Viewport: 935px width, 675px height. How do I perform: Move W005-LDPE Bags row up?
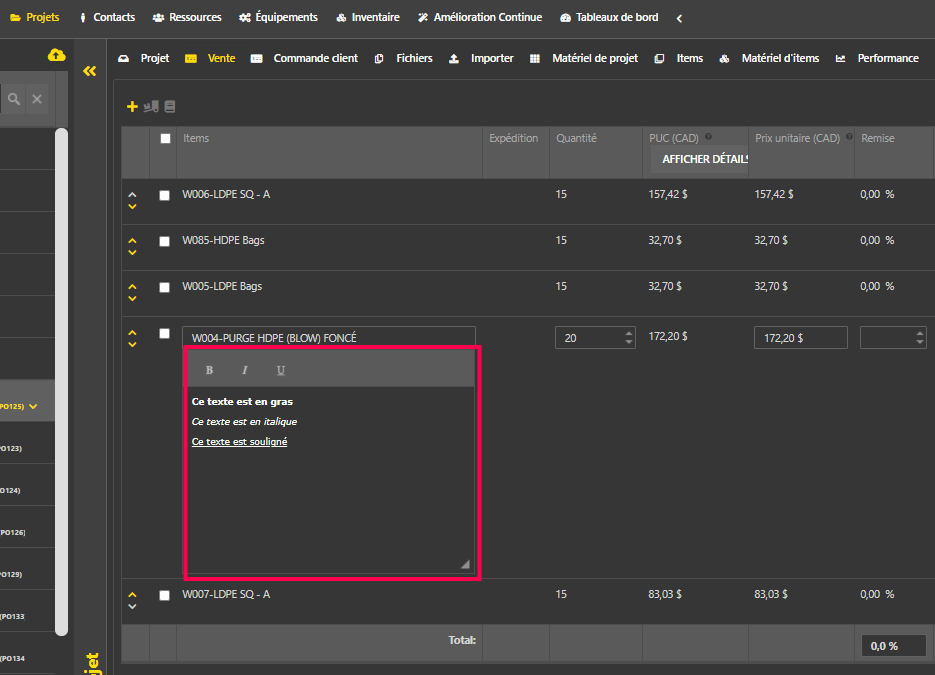point(132,286)
